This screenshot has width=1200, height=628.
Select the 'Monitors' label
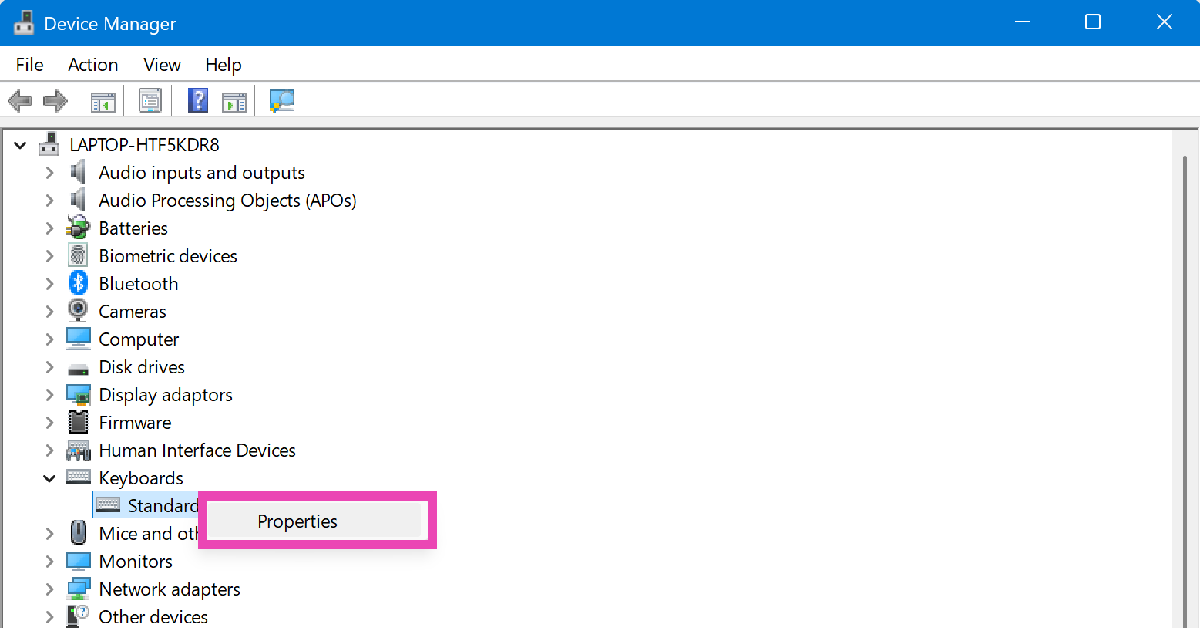136,561
